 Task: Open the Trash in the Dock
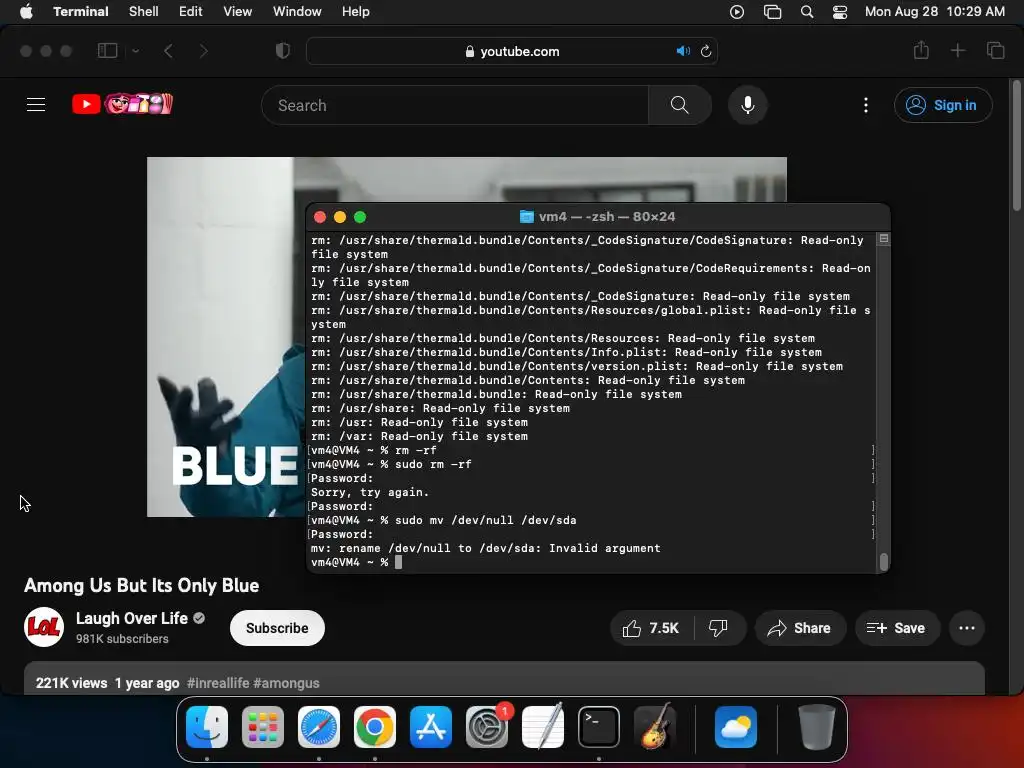point(817,727)
